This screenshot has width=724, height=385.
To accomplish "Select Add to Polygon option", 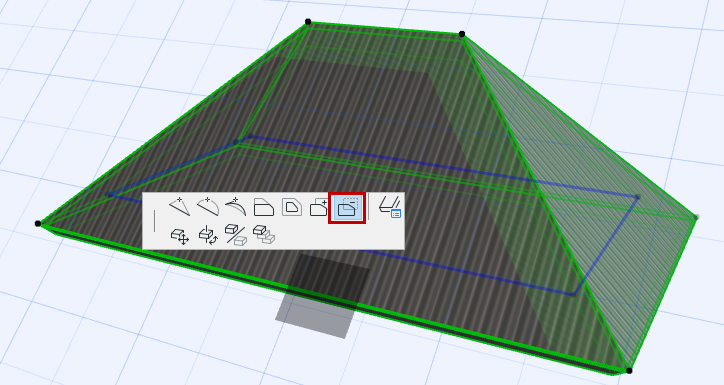I will click(319, 207).
